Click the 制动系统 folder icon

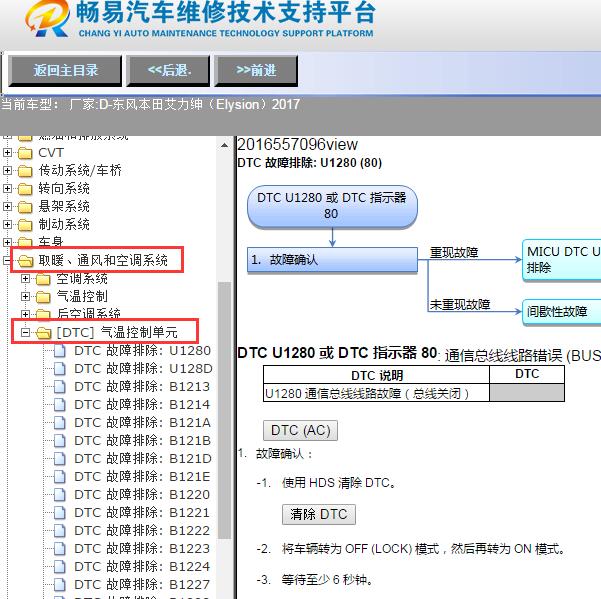pos(25,225)
